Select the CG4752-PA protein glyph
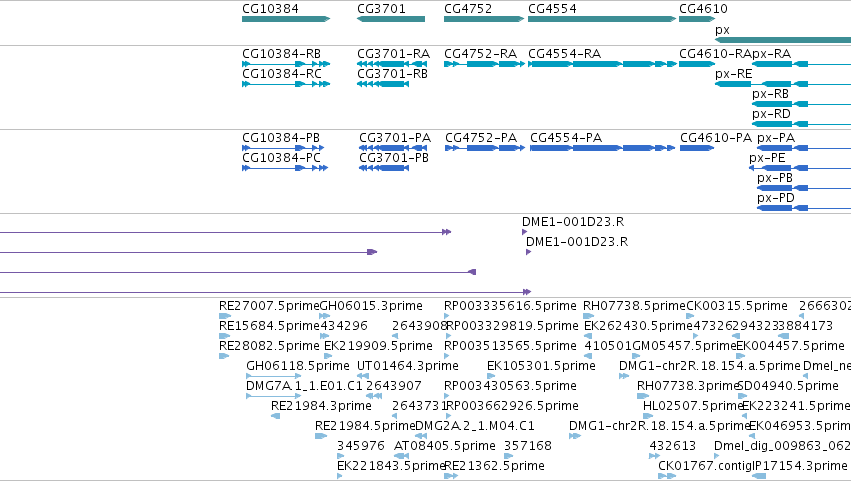 pyautogui.click(x=485, y=148)
